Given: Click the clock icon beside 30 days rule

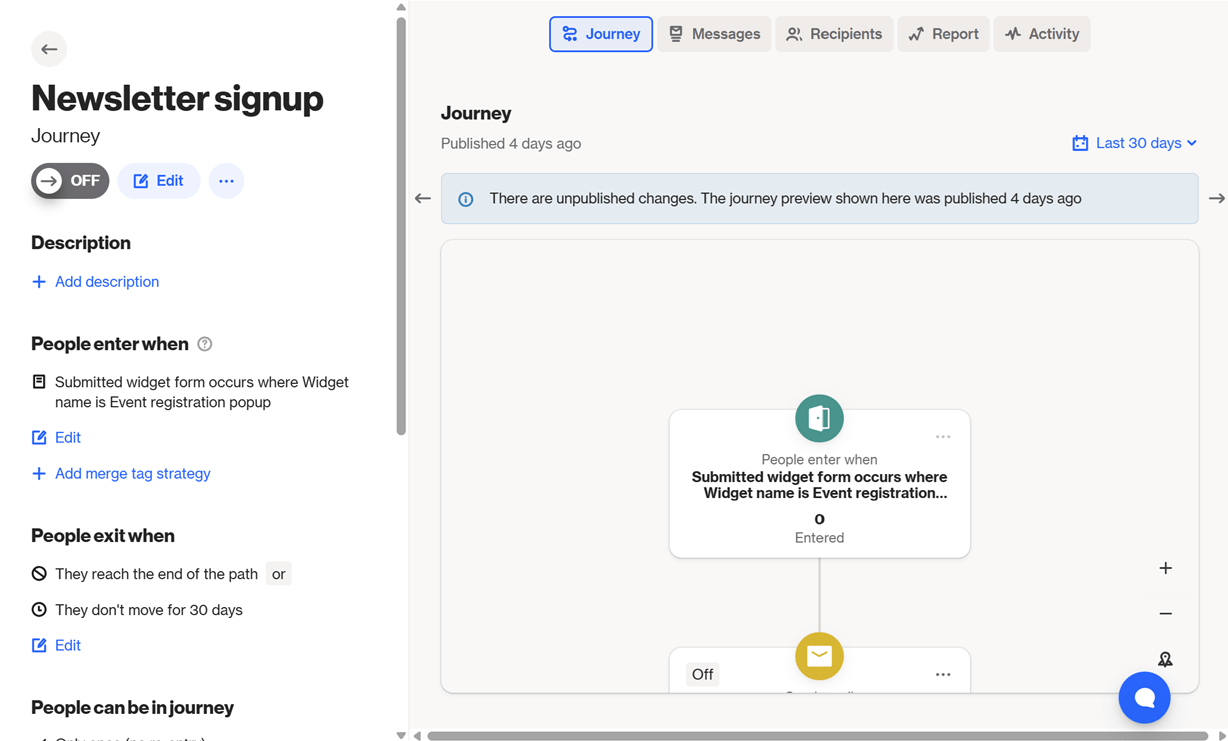Looking at the screenshot, I should [39, 610].
